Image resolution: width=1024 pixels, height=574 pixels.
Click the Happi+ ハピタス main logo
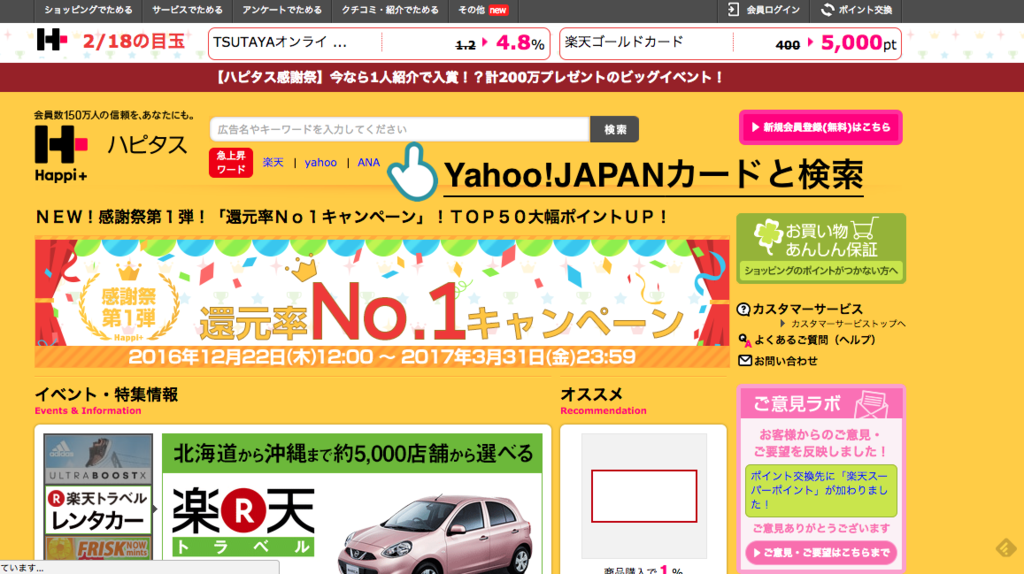pos(111,153)
